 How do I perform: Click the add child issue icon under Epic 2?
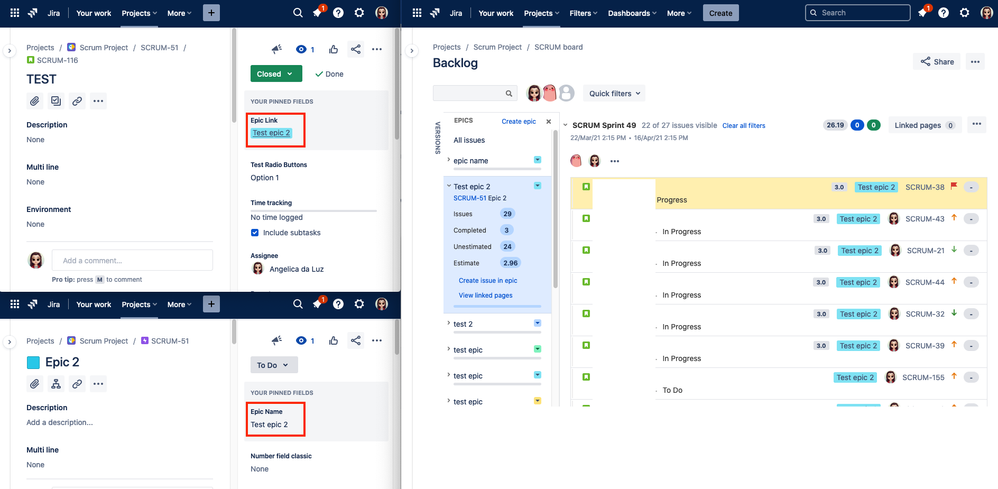coord(56,384)
